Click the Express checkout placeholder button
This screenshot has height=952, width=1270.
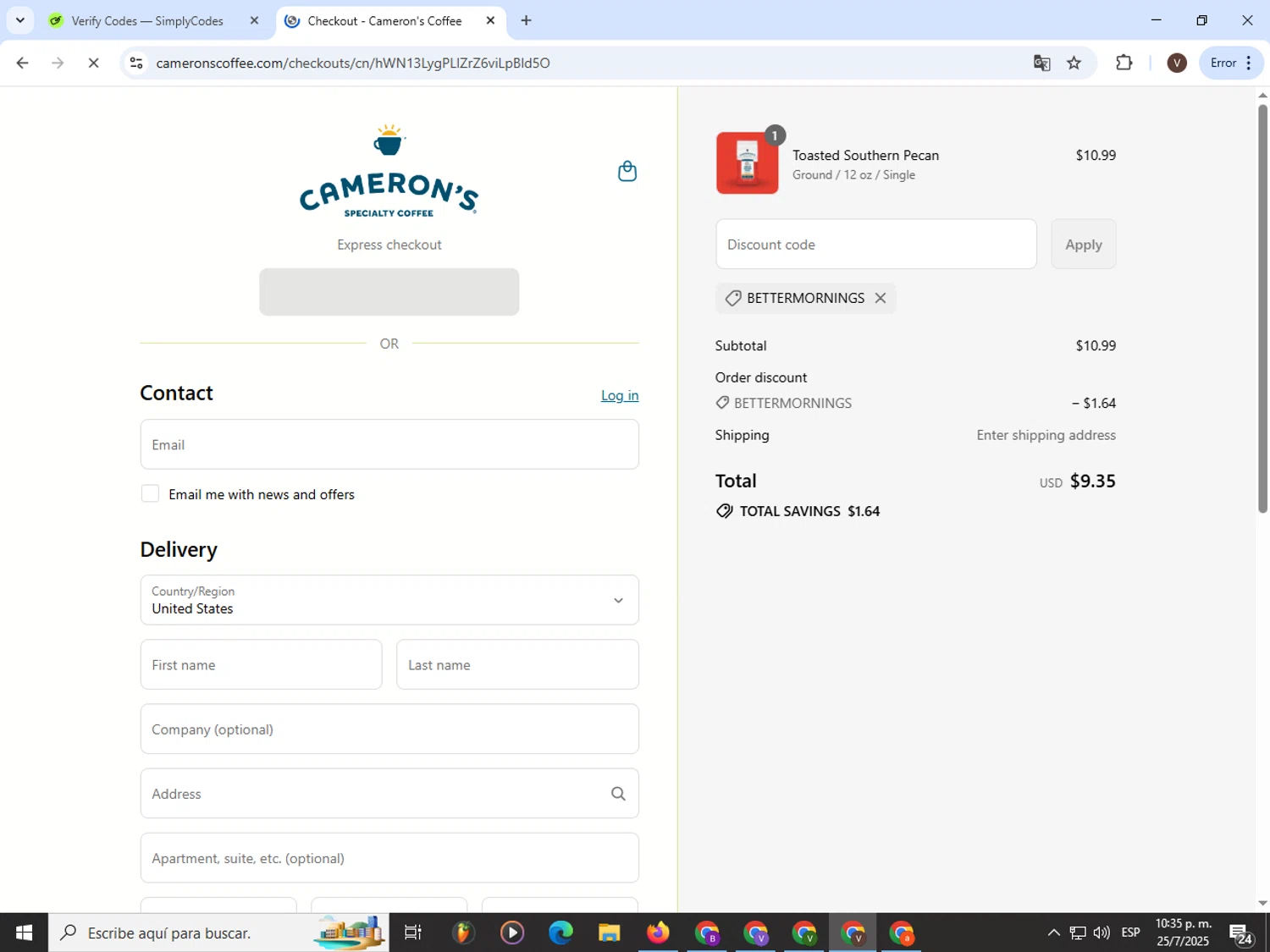[x=389, y=292]
